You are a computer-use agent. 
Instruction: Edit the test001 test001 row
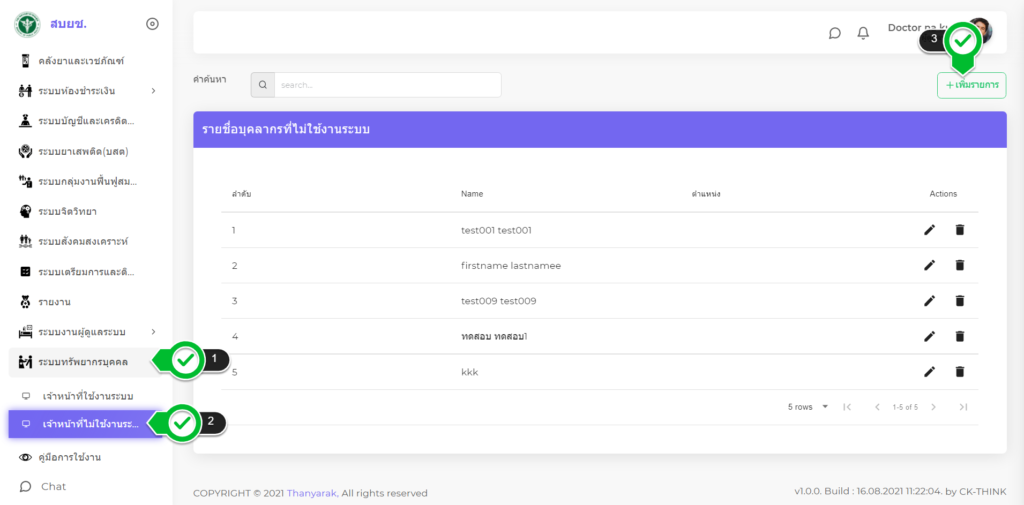click(x=929, y=230)
